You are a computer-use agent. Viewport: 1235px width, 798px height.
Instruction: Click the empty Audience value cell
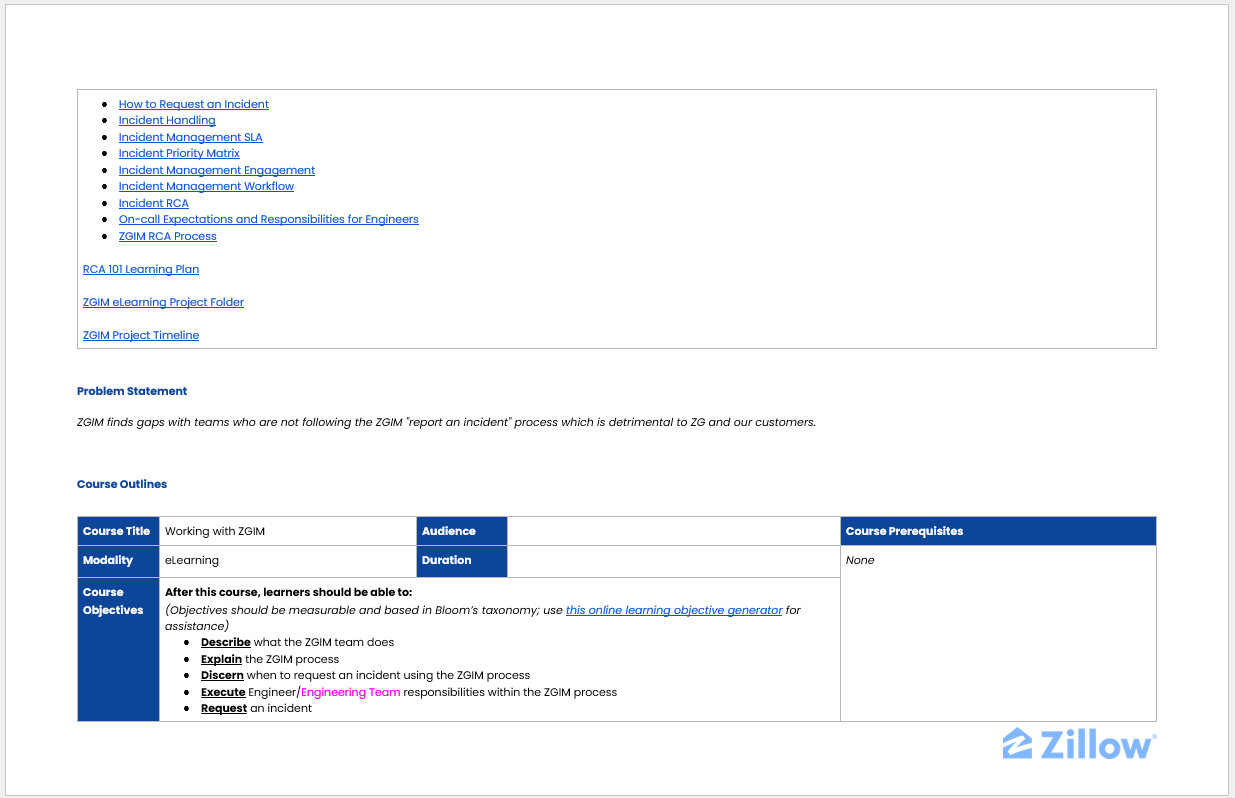pos(673,531)
